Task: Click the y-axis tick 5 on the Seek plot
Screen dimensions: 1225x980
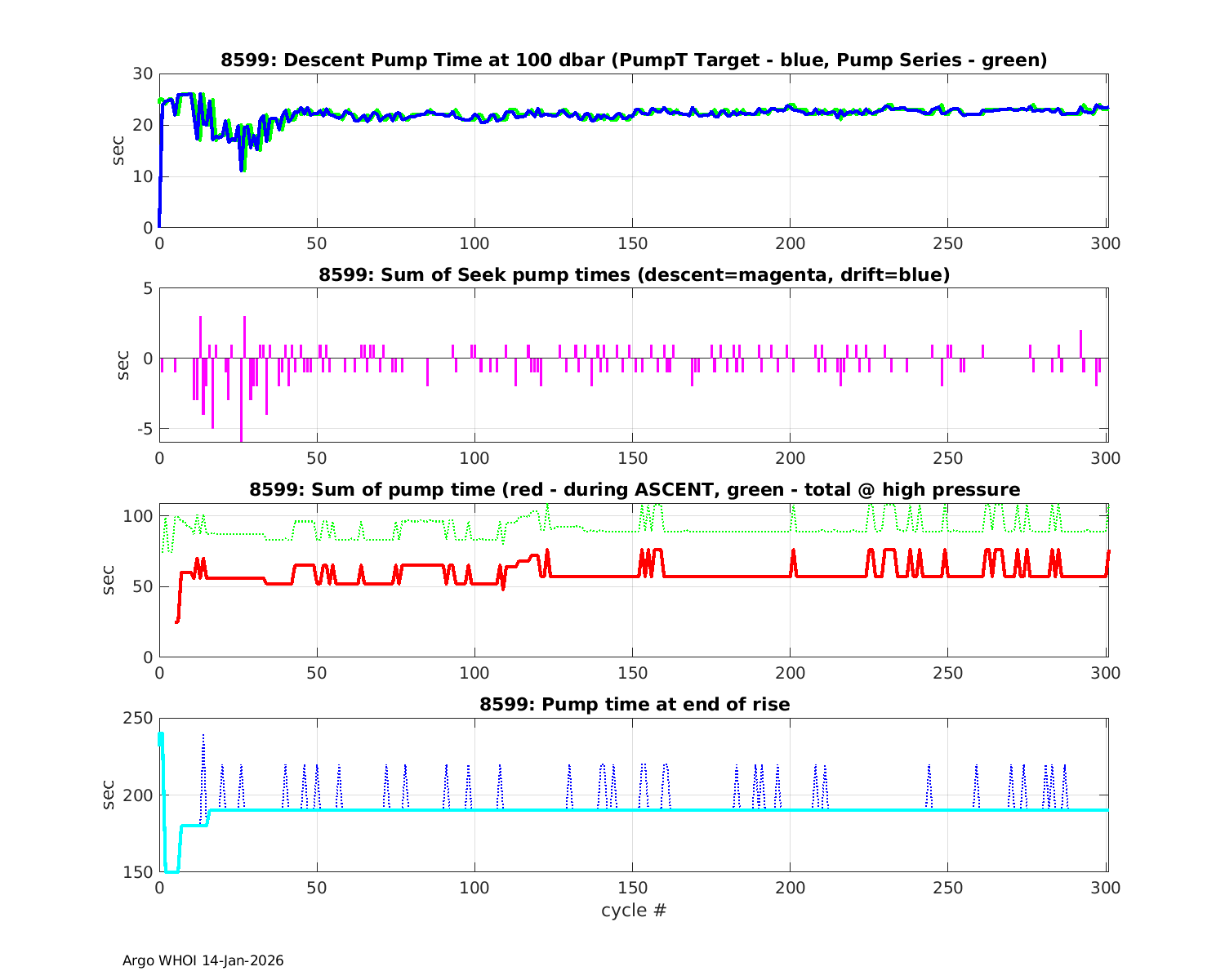Action: coord(148,288)
